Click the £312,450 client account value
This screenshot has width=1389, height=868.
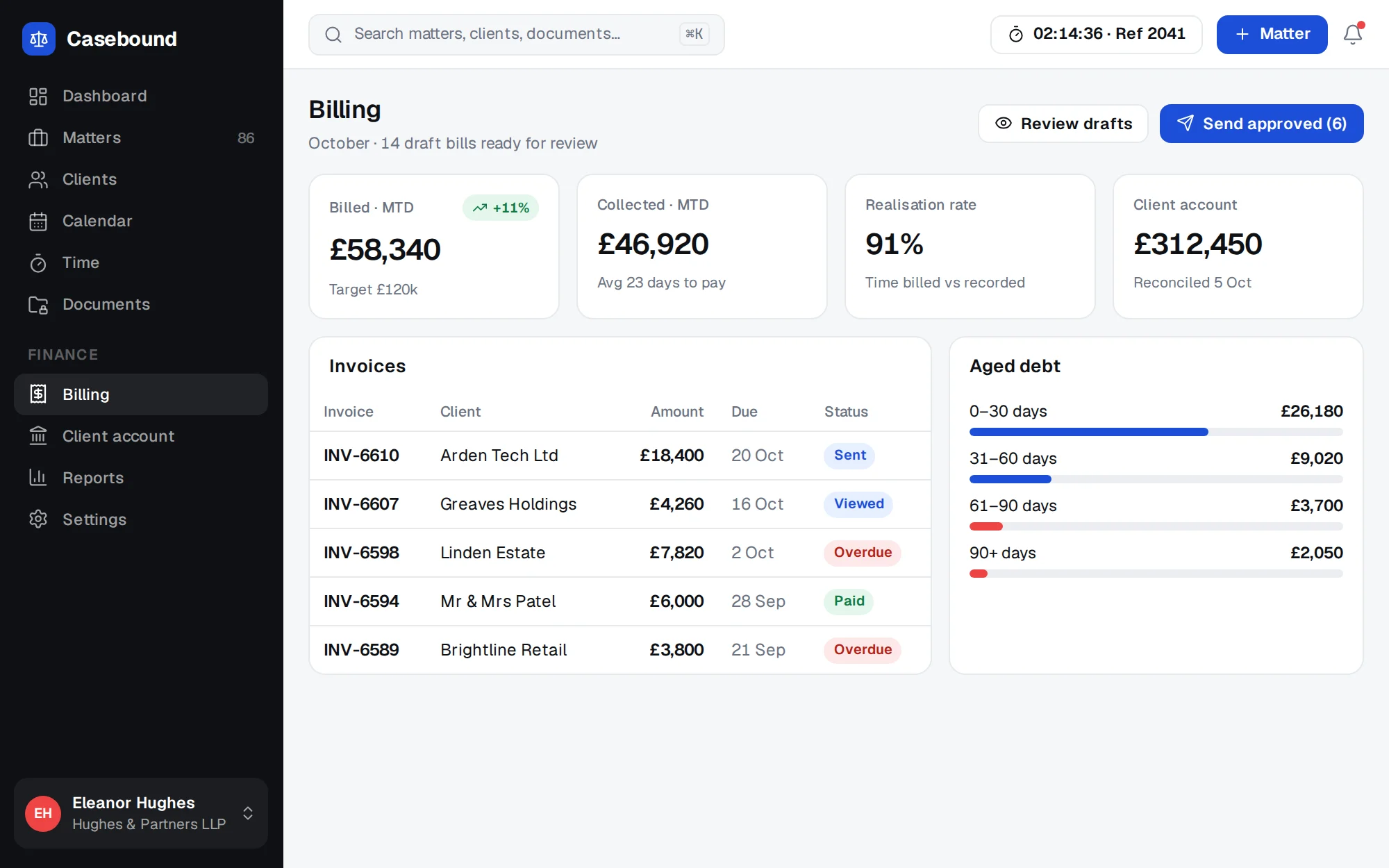coord(1197,244)
